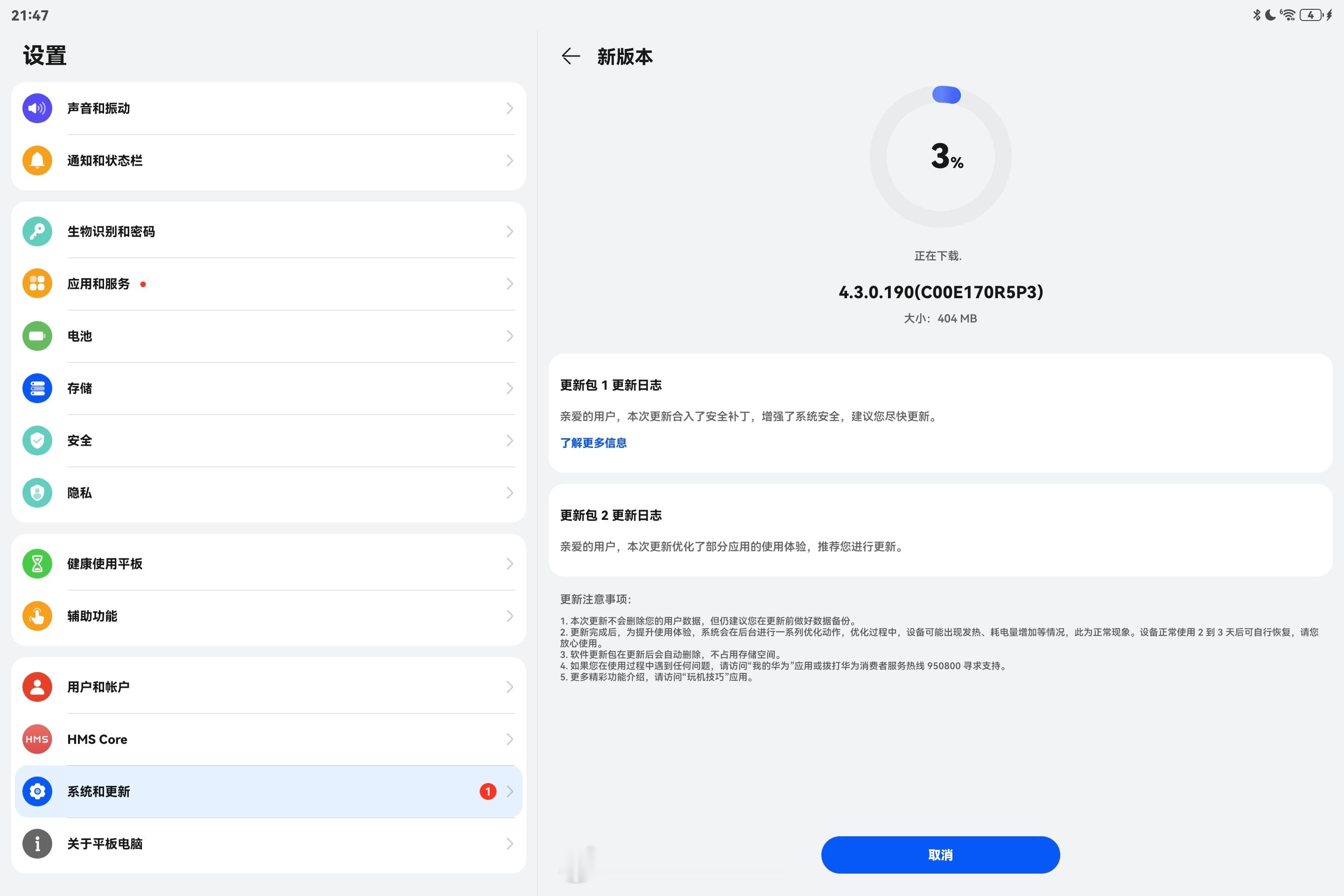Expand 安全 using its chevron arrow
The image size is (1344, 896).
509,441
